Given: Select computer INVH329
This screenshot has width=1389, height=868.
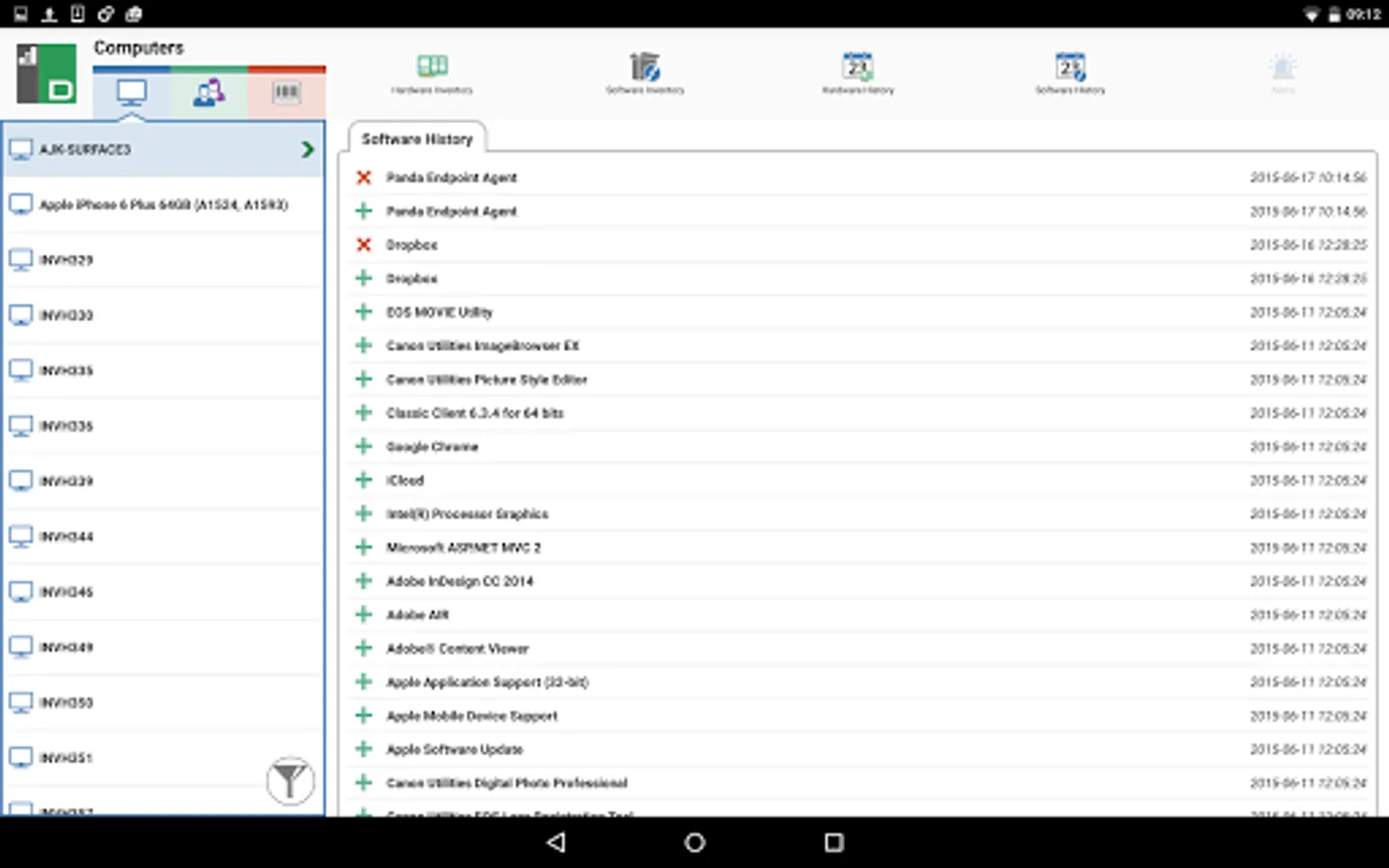Looking at the screenshot, I should pyautogui.click(x=164, y=259).
